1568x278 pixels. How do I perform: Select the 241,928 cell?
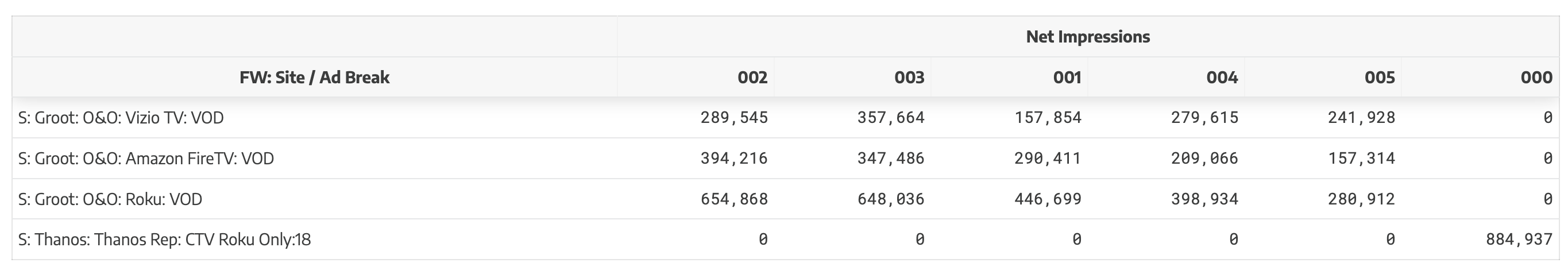(1362, 117)
